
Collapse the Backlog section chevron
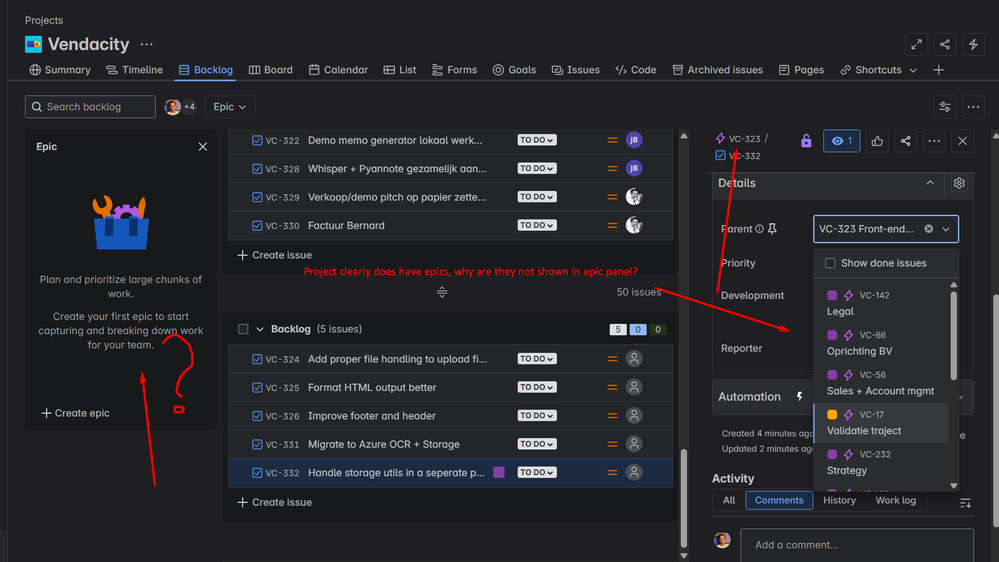[259, 329]
